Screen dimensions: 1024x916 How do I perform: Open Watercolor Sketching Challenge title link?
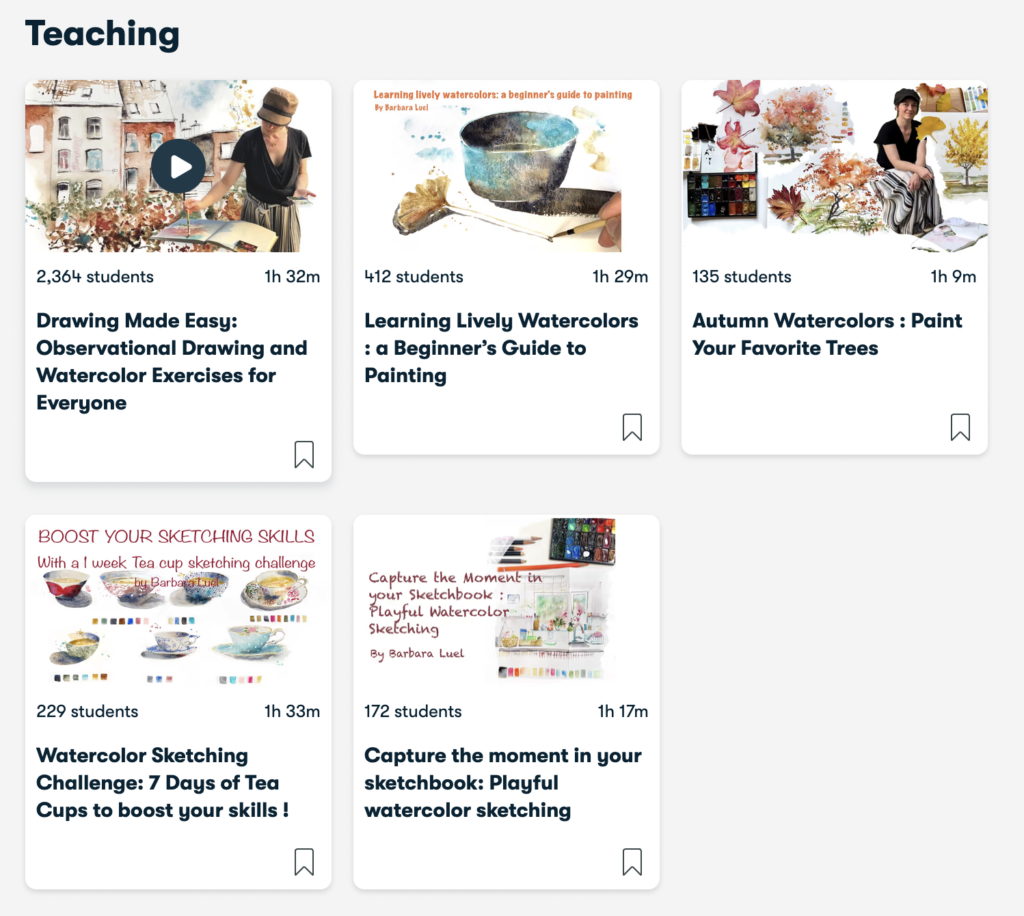point(163,783)
